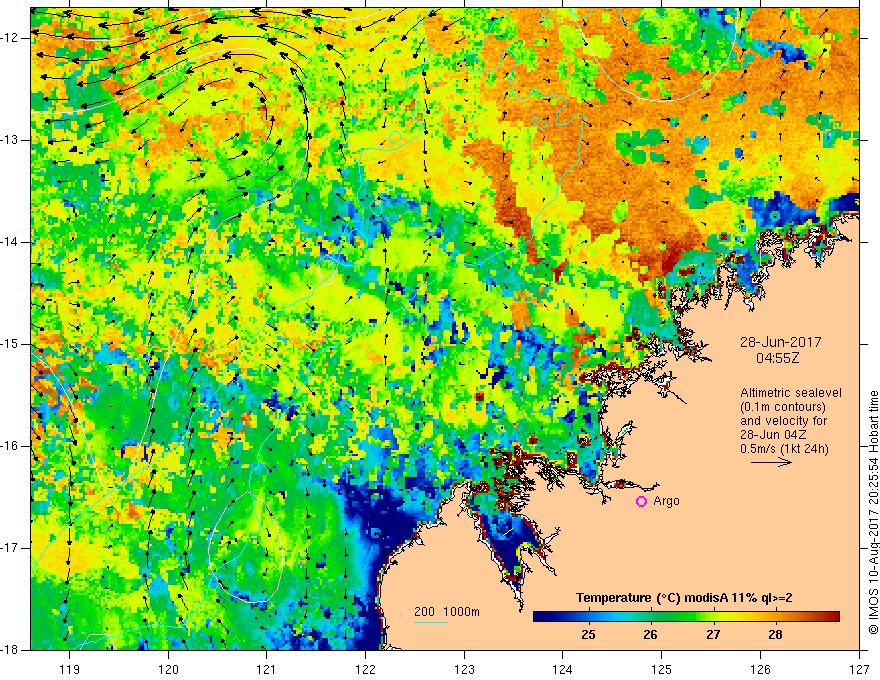Click the cyan bathymetry legend line
880x680 pixels.
point(430,622)
